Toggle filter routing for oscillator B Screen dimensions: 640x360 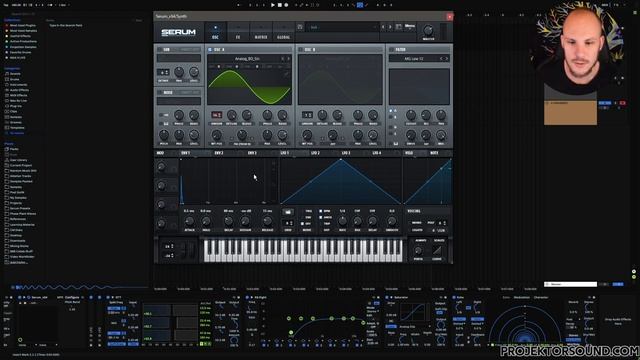coord(391,117)
